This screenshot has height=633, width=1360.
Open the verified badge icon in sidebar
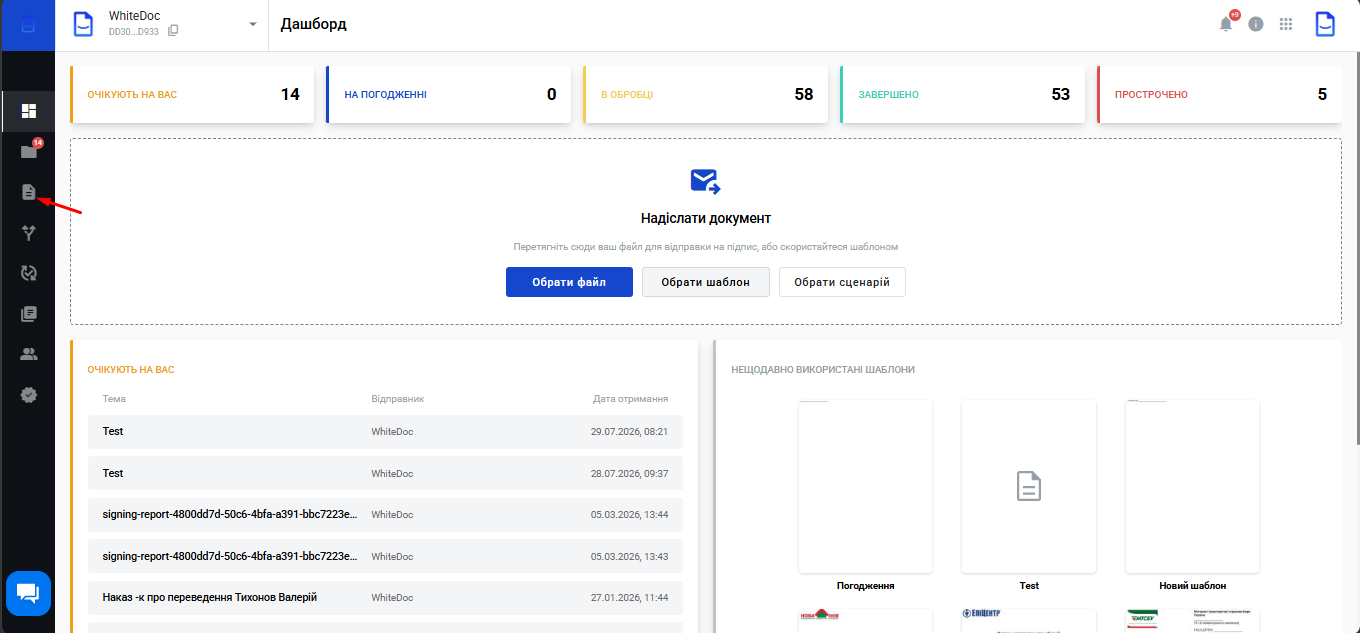point(29,395)
